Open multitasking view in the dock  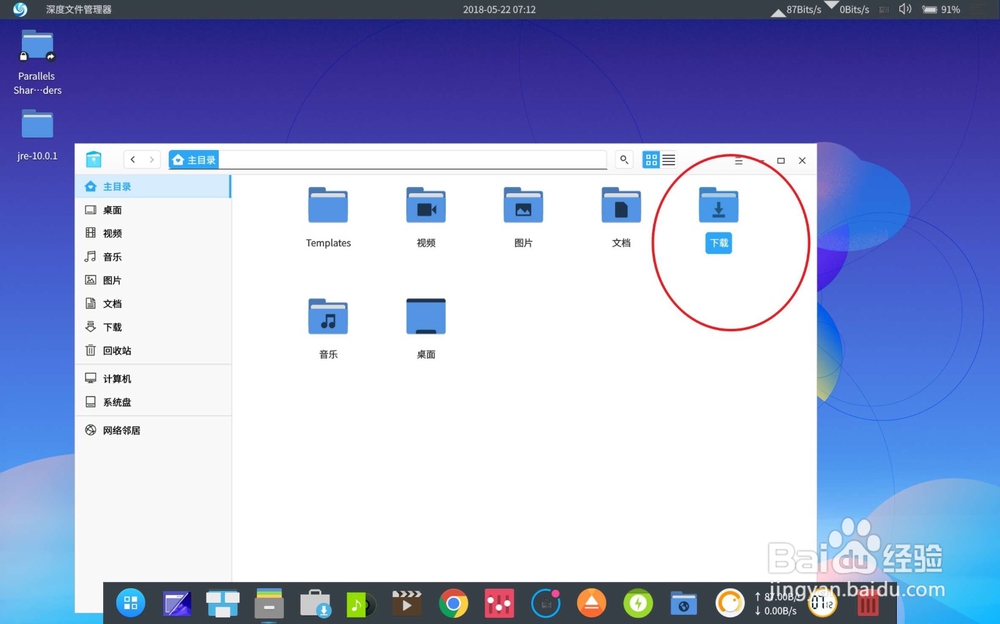click(223, 603)
